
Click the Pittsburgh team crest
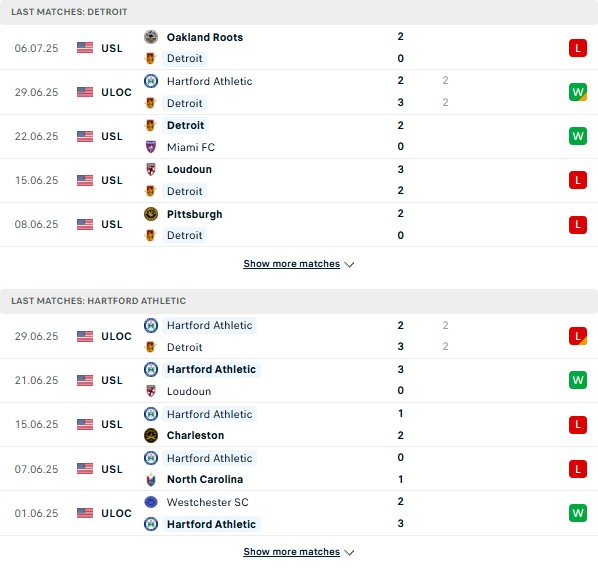coord(151,214)
